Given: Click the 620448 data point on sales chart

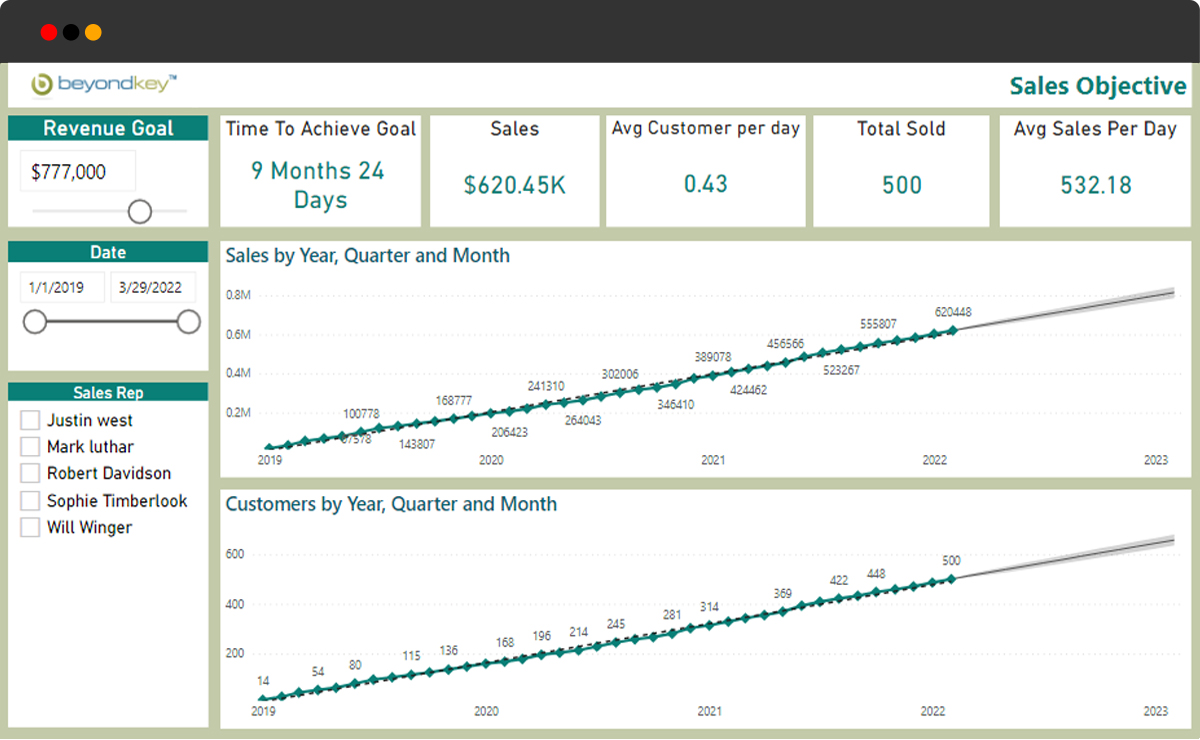Looking at the screenshot, I should 953,330.
